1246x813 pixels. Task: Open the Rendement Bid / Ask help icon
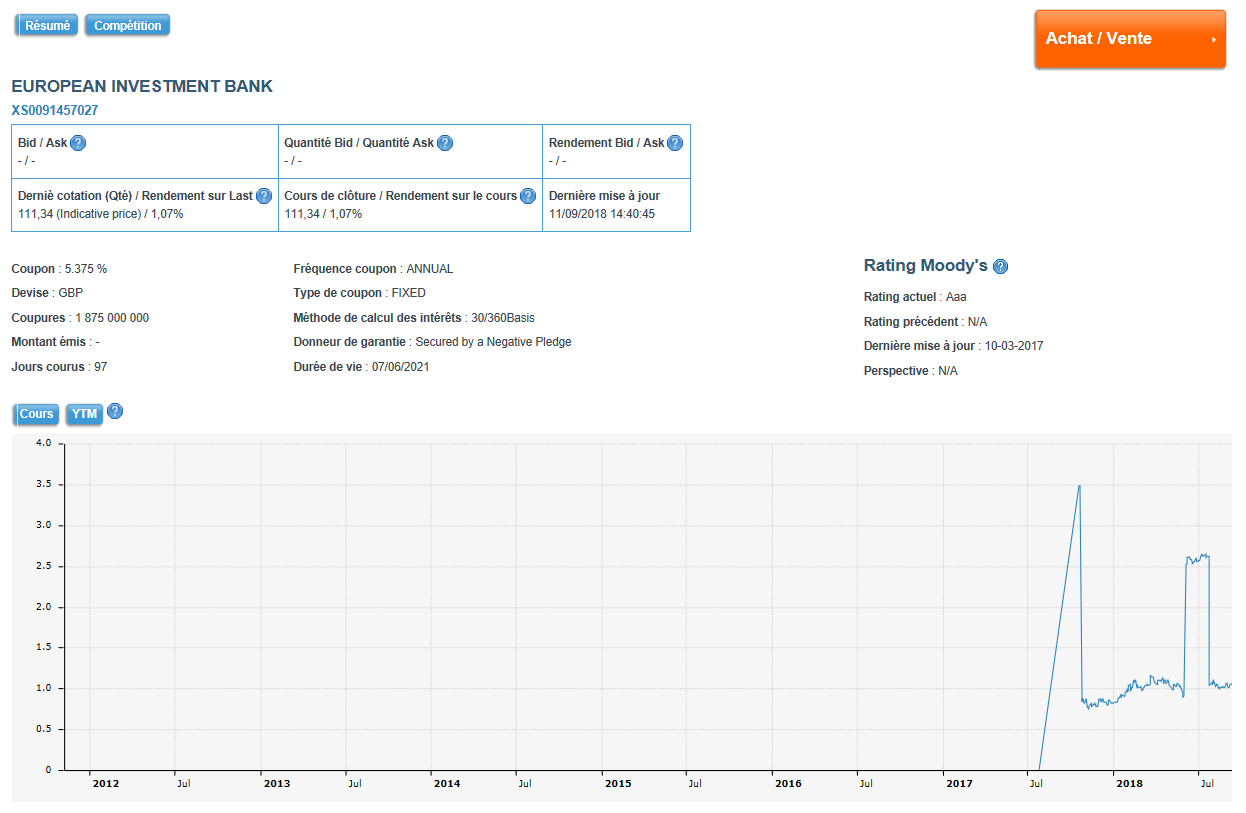[675, 143]
